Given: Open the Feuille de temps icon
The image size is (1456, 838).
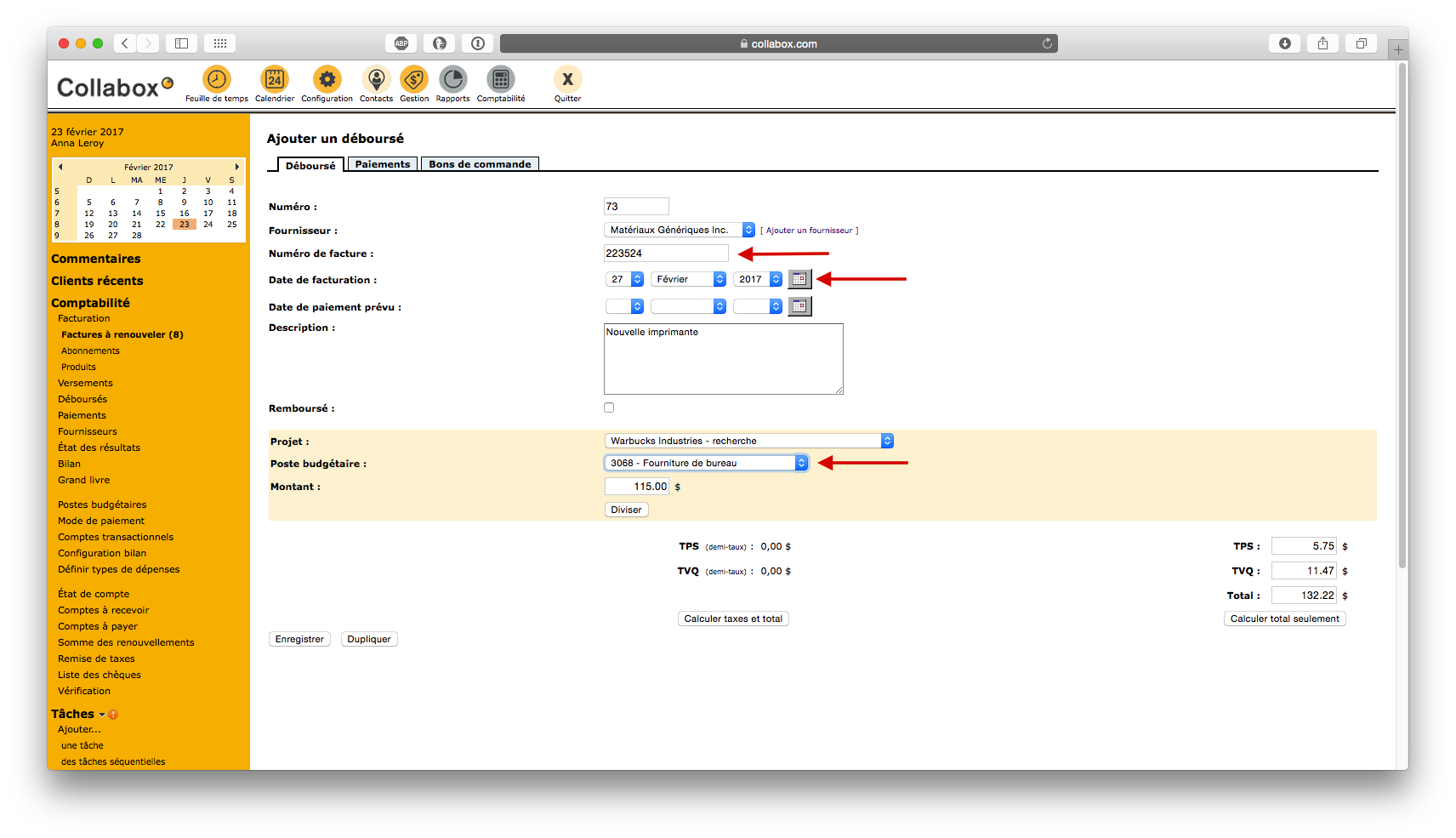Looking at the screenshot, I should (216, 80).
